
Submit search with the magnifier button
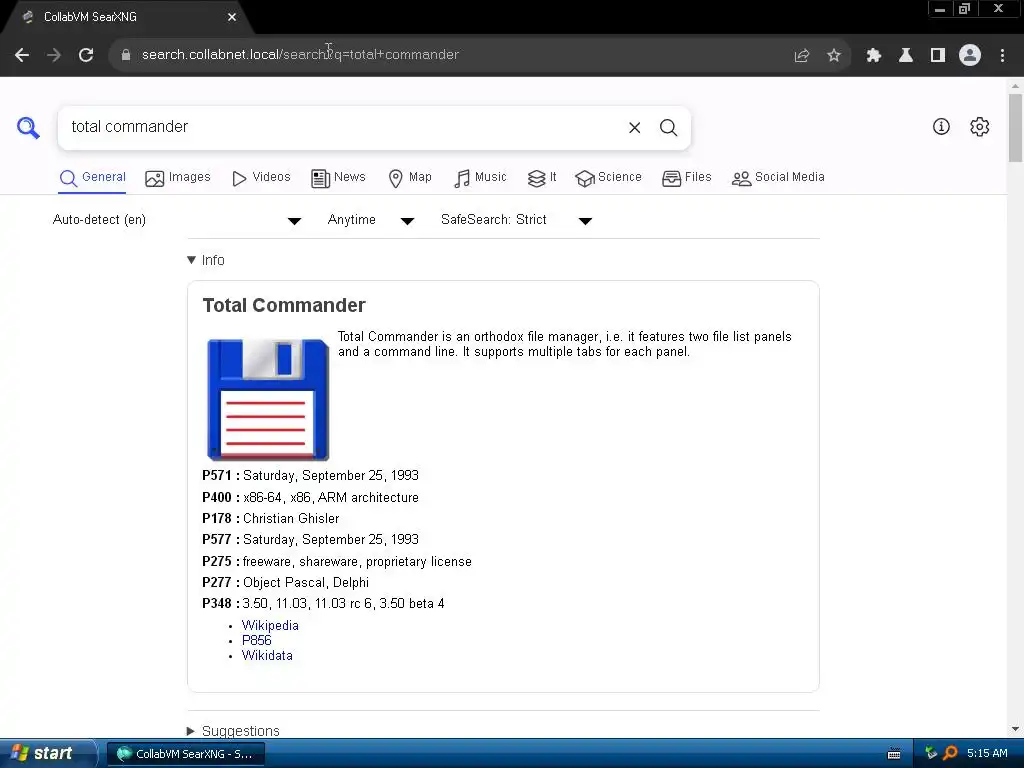(669, 128)
